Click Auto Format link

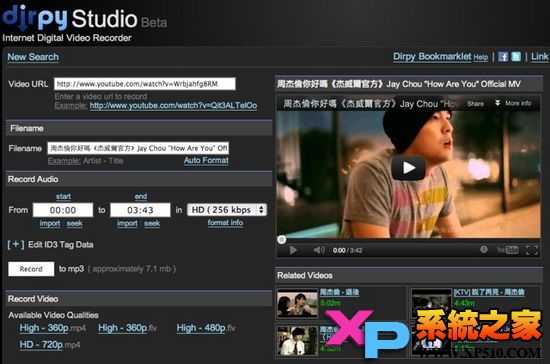[206, 160]
